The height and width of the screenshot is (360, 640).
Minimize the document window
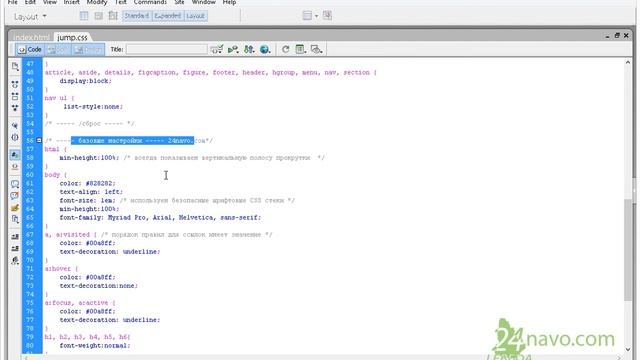point(607,36)
